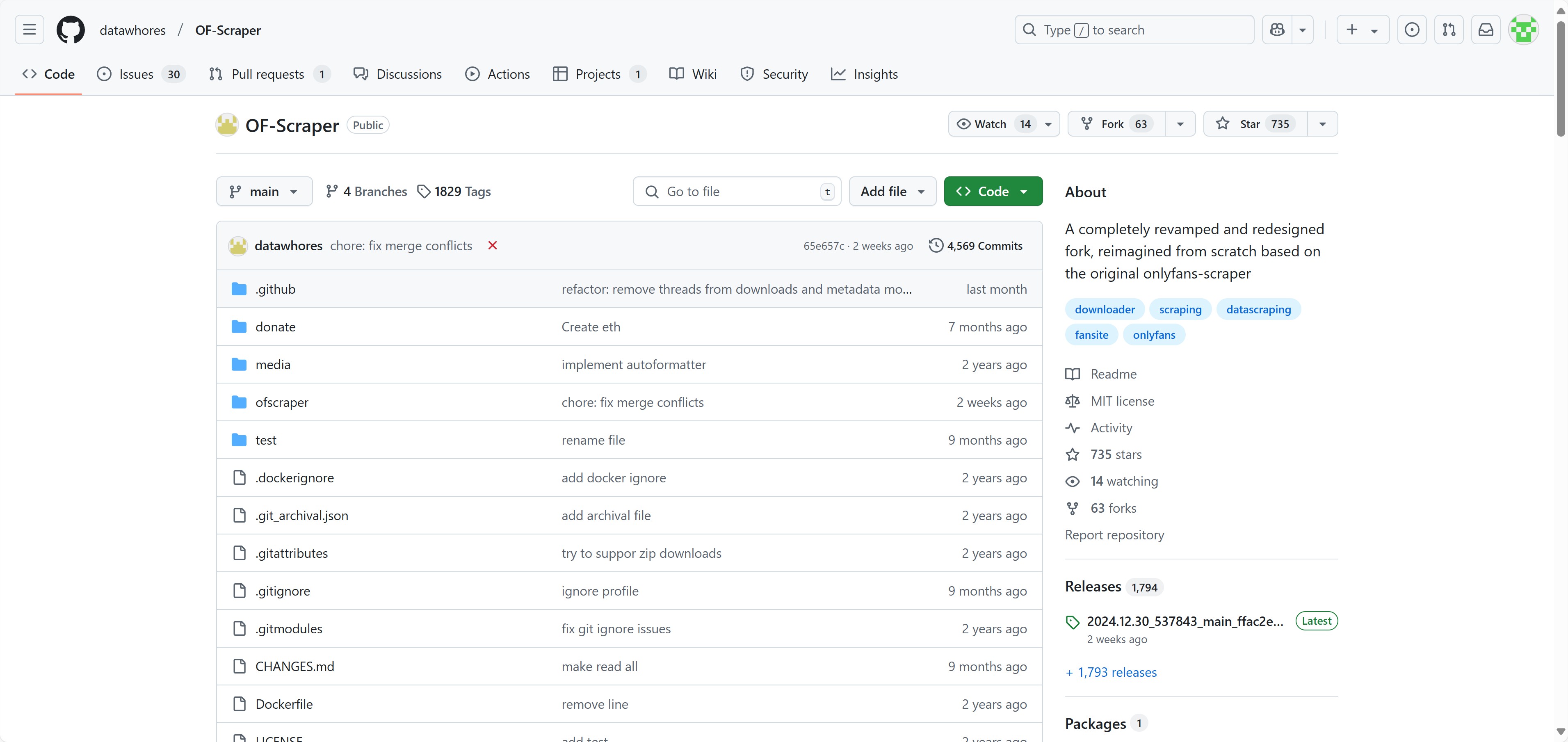The height and width of the screenshot is (742, 1568).
Task: Open the .gitattributes file
Action: (x=292, y=553)
